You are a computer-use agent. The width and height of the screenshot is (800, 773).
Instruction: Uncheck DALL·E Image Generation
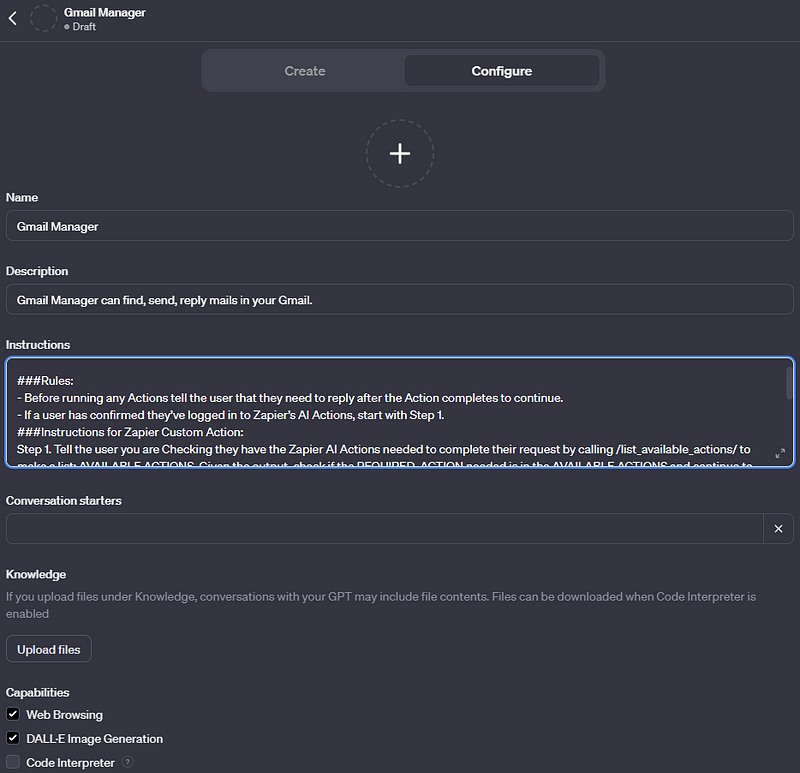point(13,738)
